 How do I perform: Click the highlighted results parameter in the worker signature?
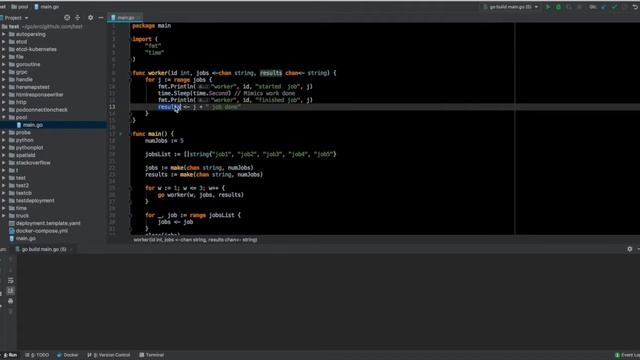pos(271,73)
